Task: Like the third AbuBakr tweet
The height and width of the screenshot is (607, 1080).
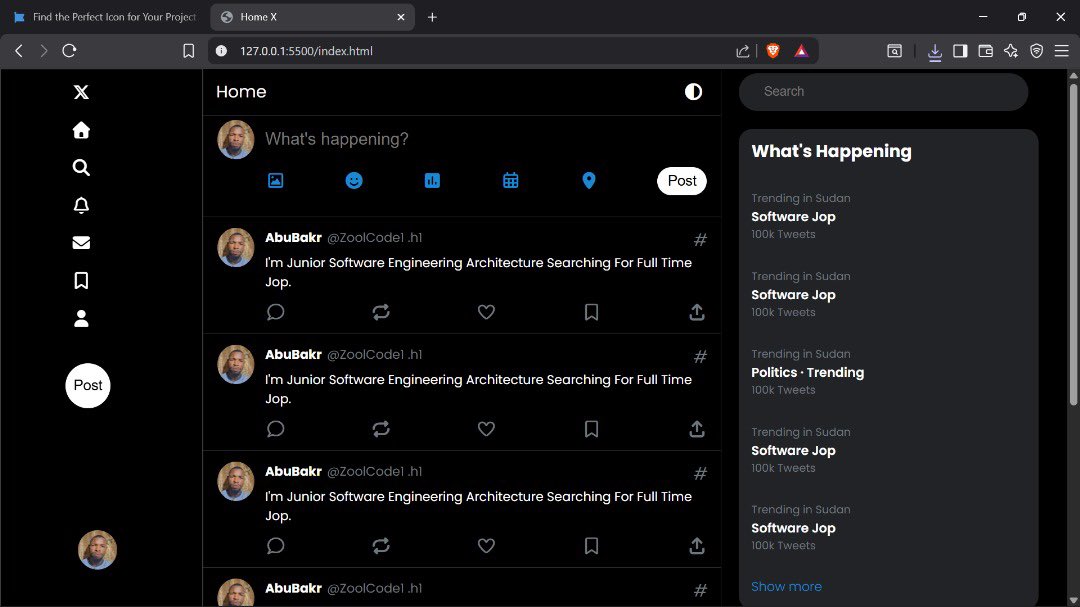Action: click(x=486, y=546)
